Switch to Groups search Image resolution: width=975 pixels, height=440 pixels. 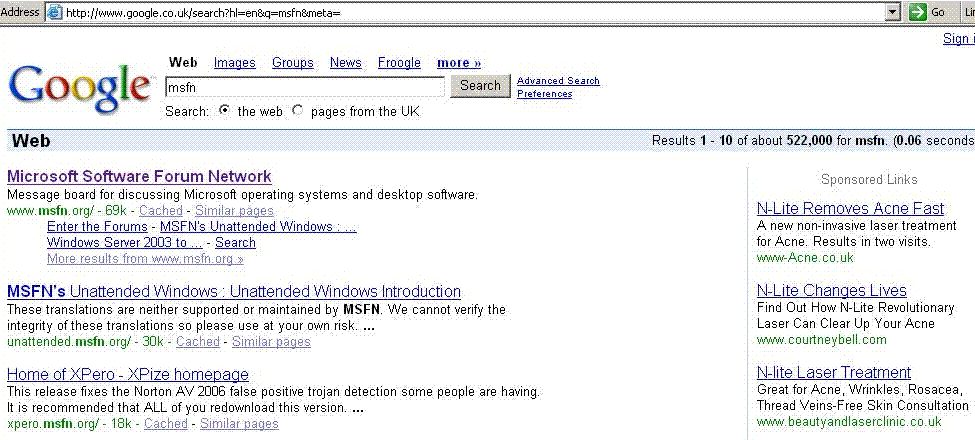click(293, 63)
